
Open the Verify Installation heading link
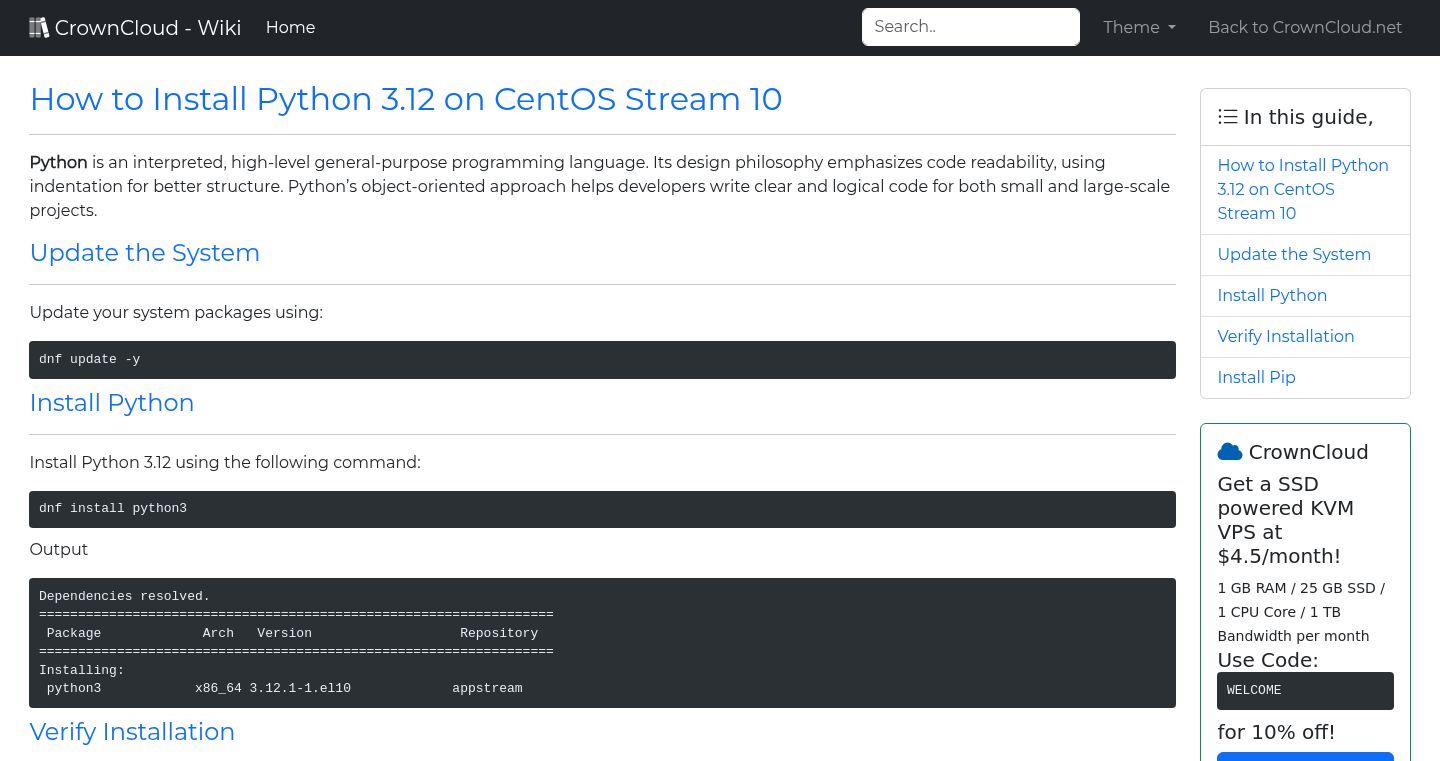coord(132,732)
